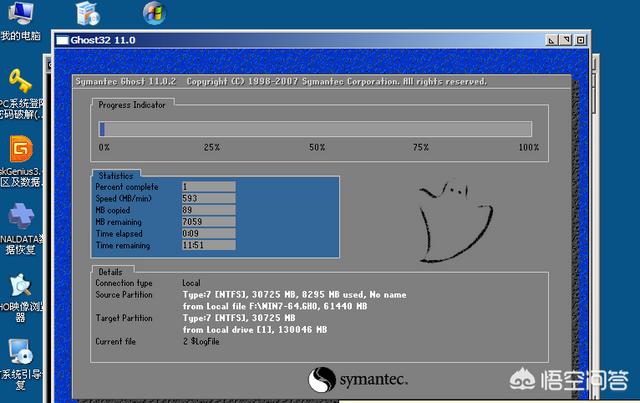Click the Target Partition label
This screenshot has width=640, height=403.
pyautogui.click(x=124, y=318)
